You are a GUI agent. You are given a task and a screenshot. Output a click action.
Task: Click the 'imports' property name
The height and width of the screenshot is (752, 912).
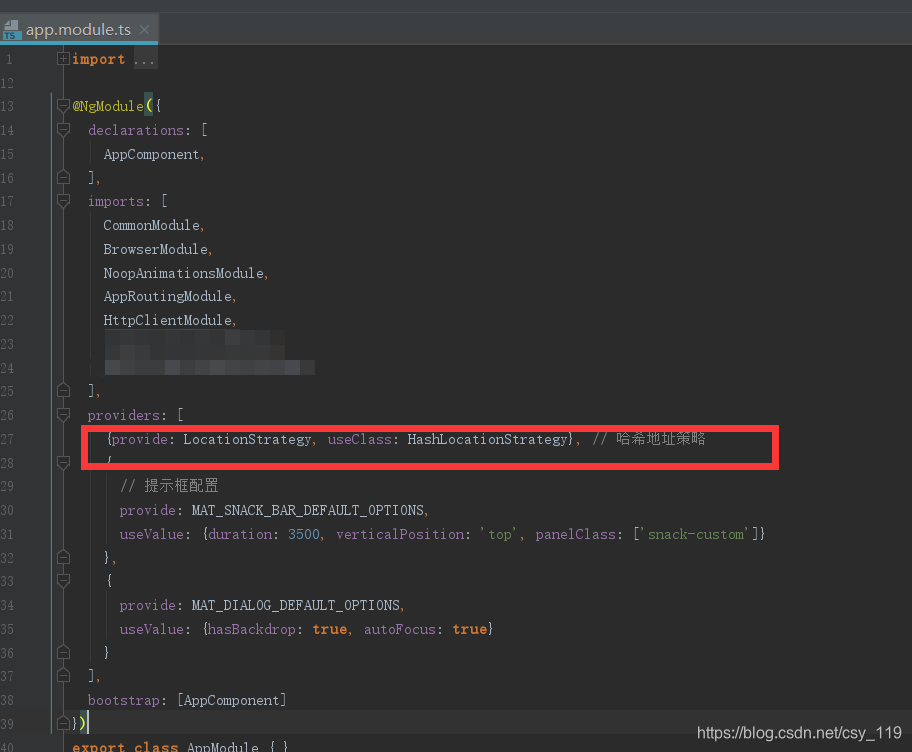tap(116, 201)
